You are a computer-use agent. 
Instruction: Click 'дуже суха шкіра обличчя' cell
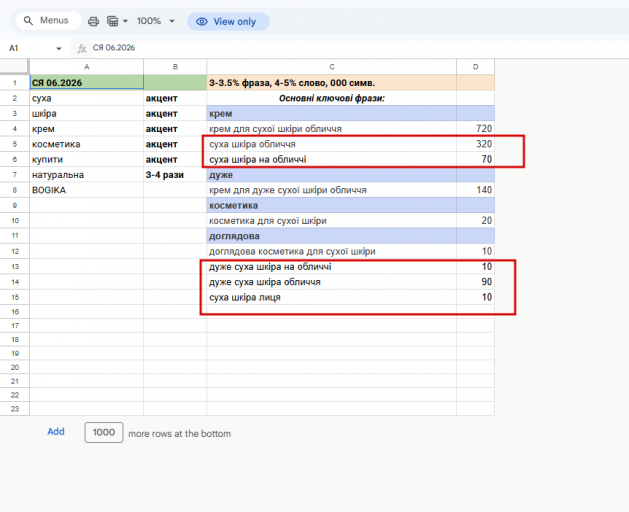pyautogui.click(x=332, y=282)
